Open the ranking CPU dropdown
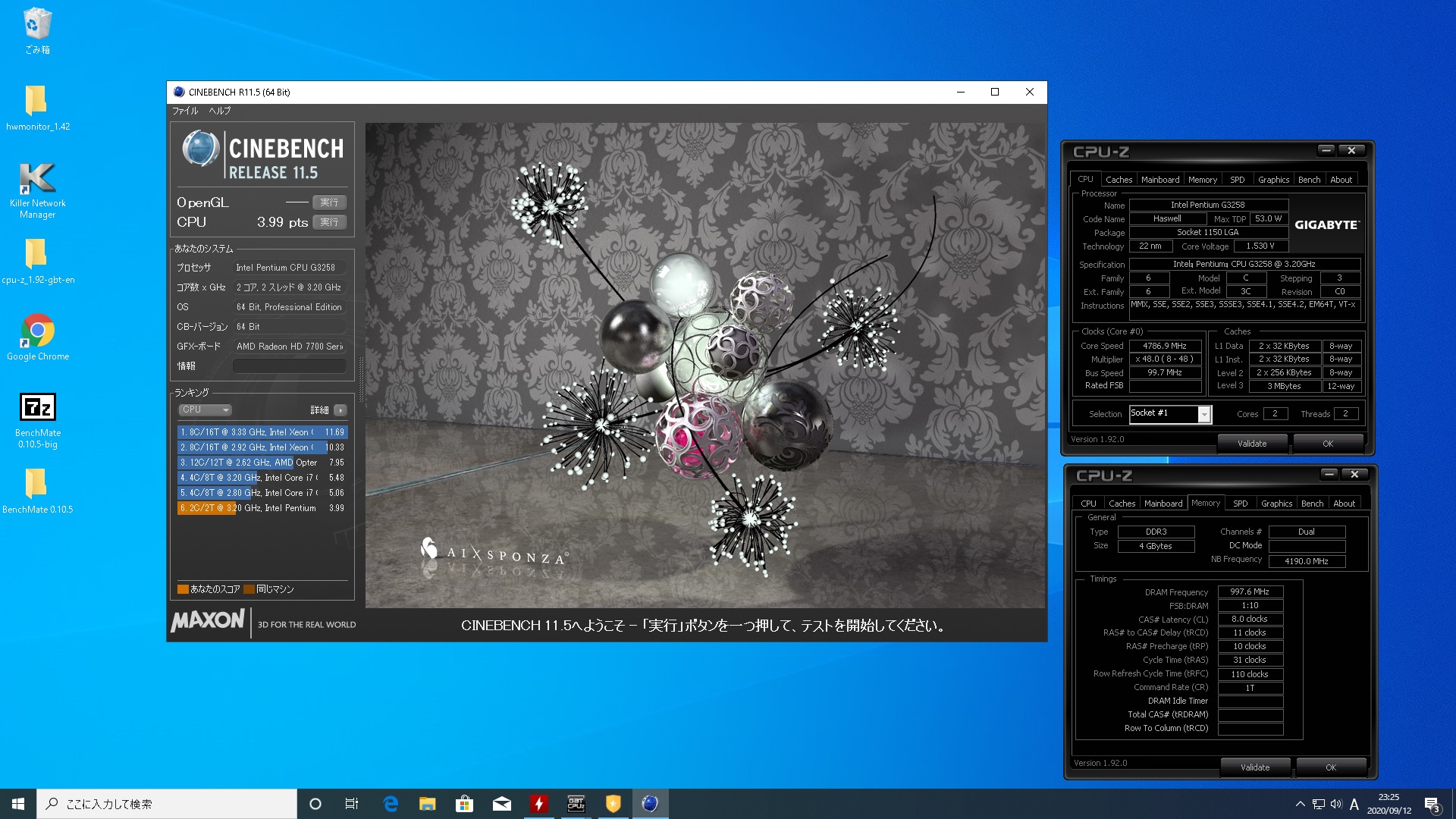 205,409
